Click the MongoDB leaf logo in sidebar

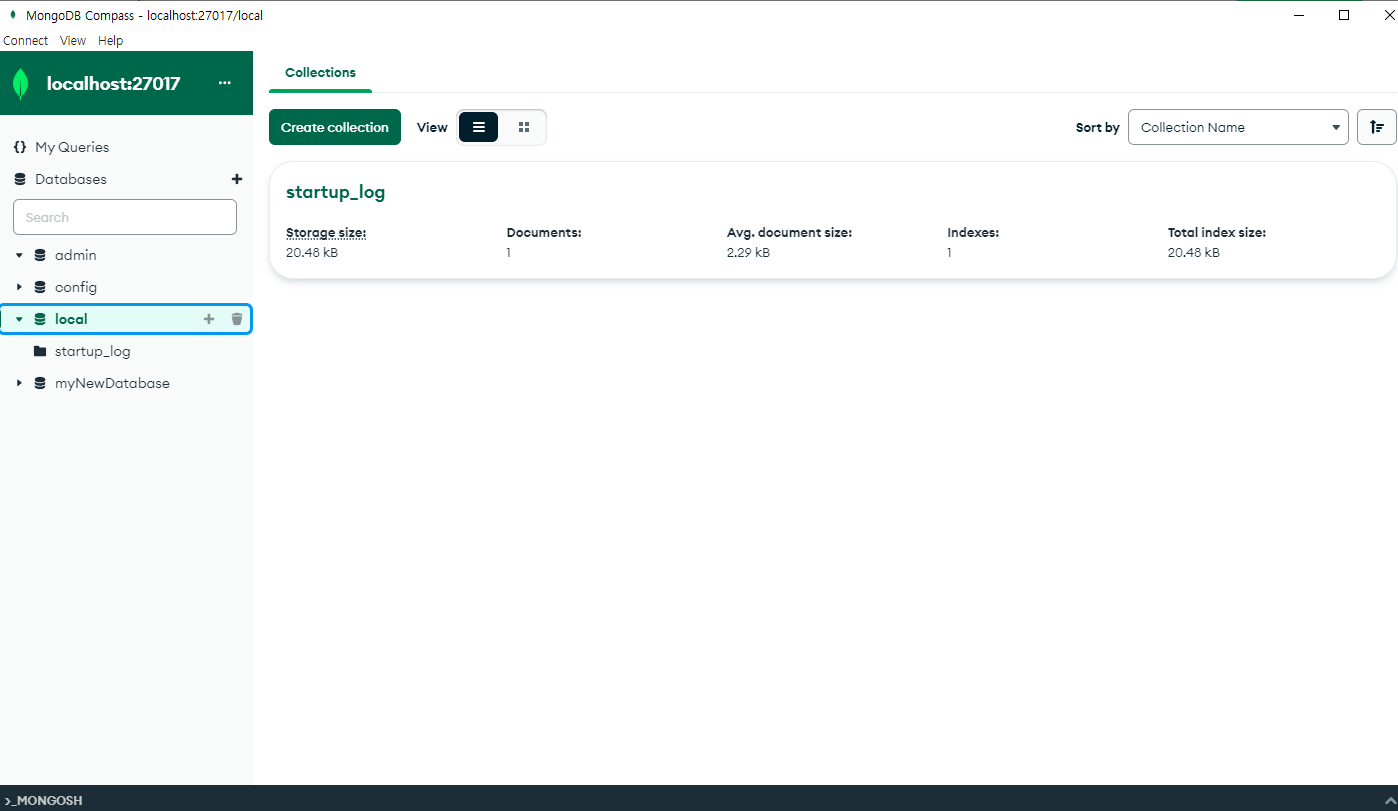[20, 84]
